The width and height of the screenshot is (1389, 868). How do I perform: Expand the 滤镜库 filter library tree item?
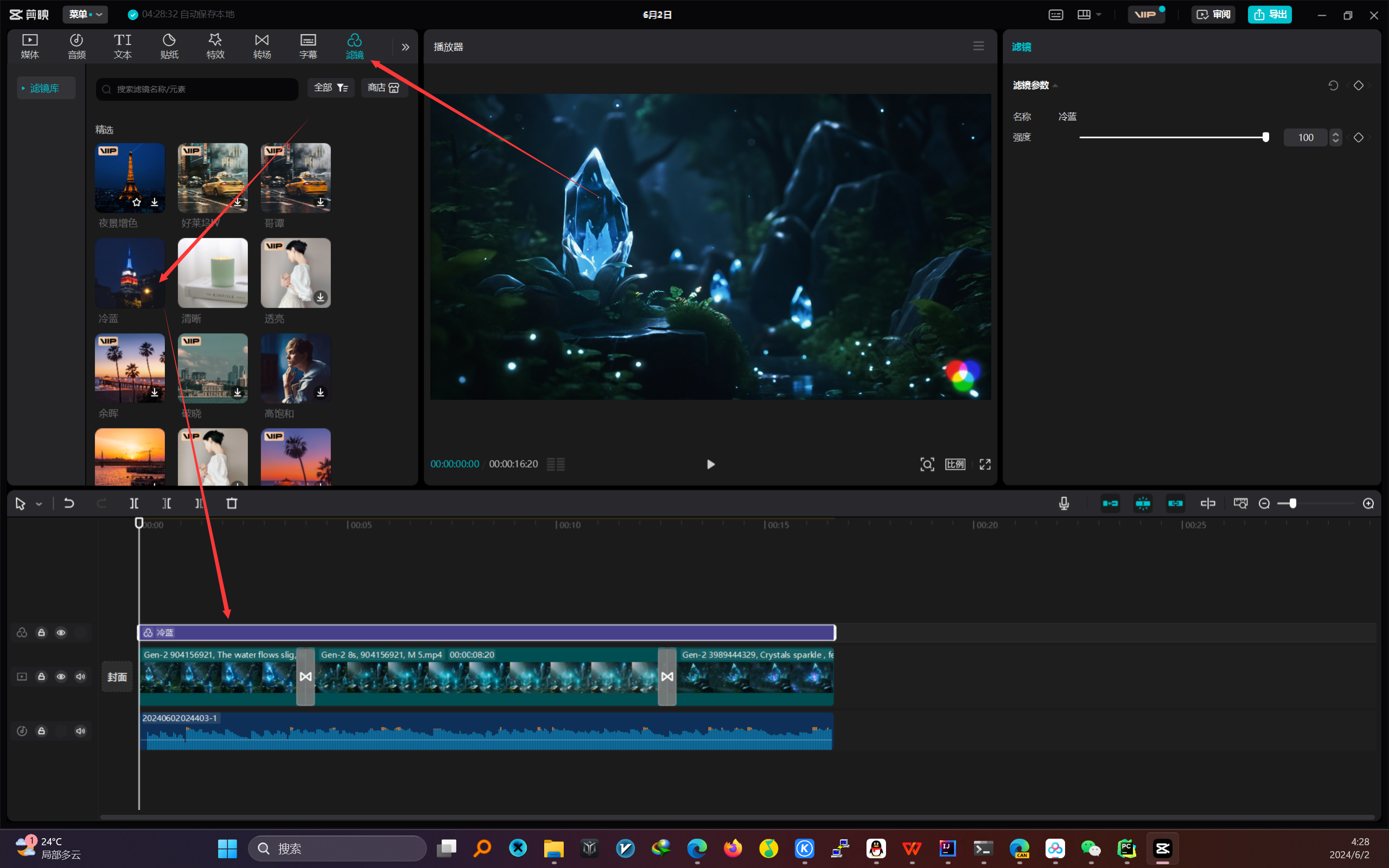click(x=46, y=88)
